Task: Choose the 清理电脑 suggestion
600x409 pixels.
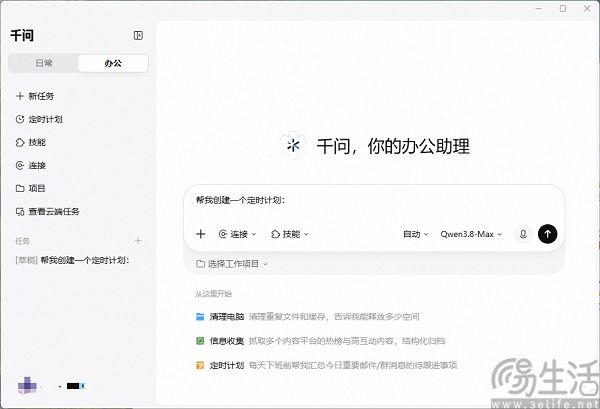Action: [307, 317]
